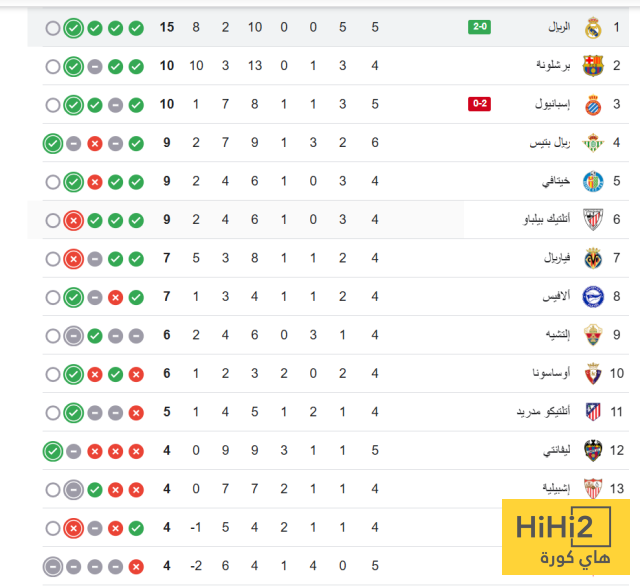Open the برشلونة team name link
This screenshot has height=586, width=640.
click(x=553, y=65)
